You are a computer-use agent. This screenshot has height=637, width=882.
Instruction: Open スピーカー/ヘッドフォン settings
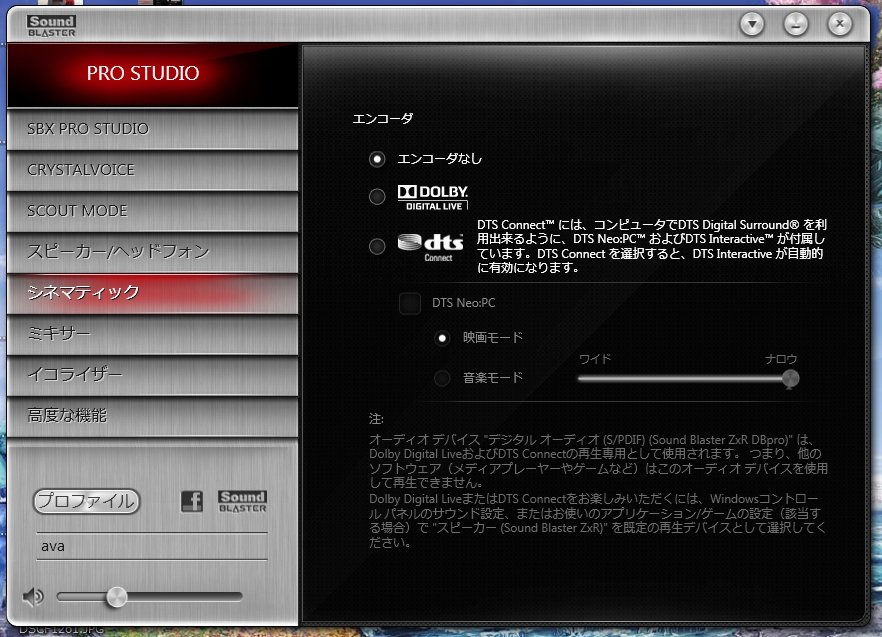pyautogui.click(x=152, y=252)
